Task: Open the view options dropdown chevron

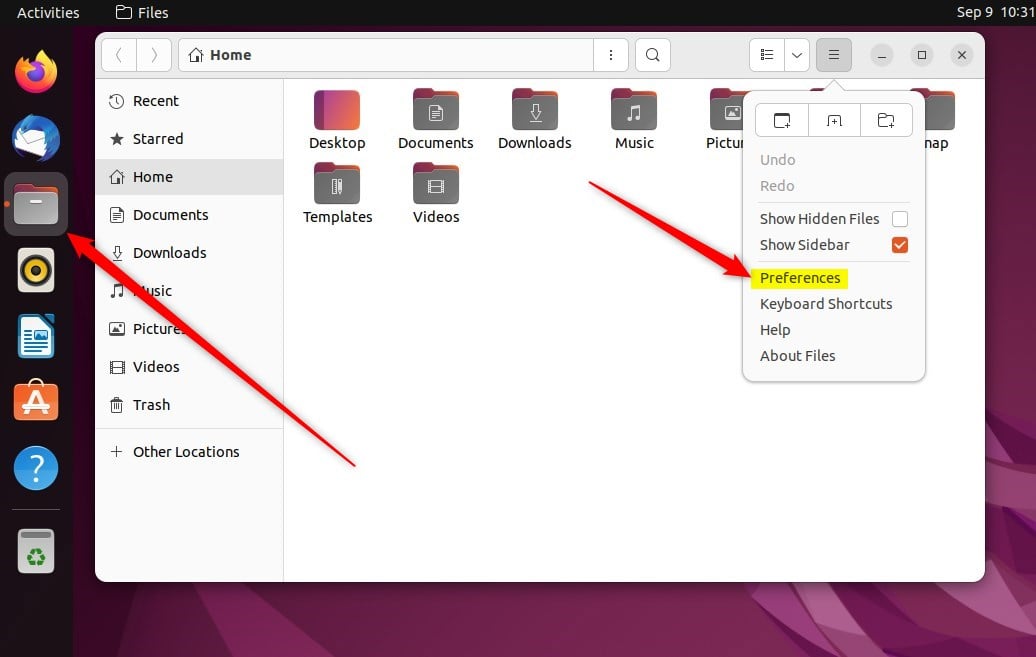Action: tap(797, 55)
